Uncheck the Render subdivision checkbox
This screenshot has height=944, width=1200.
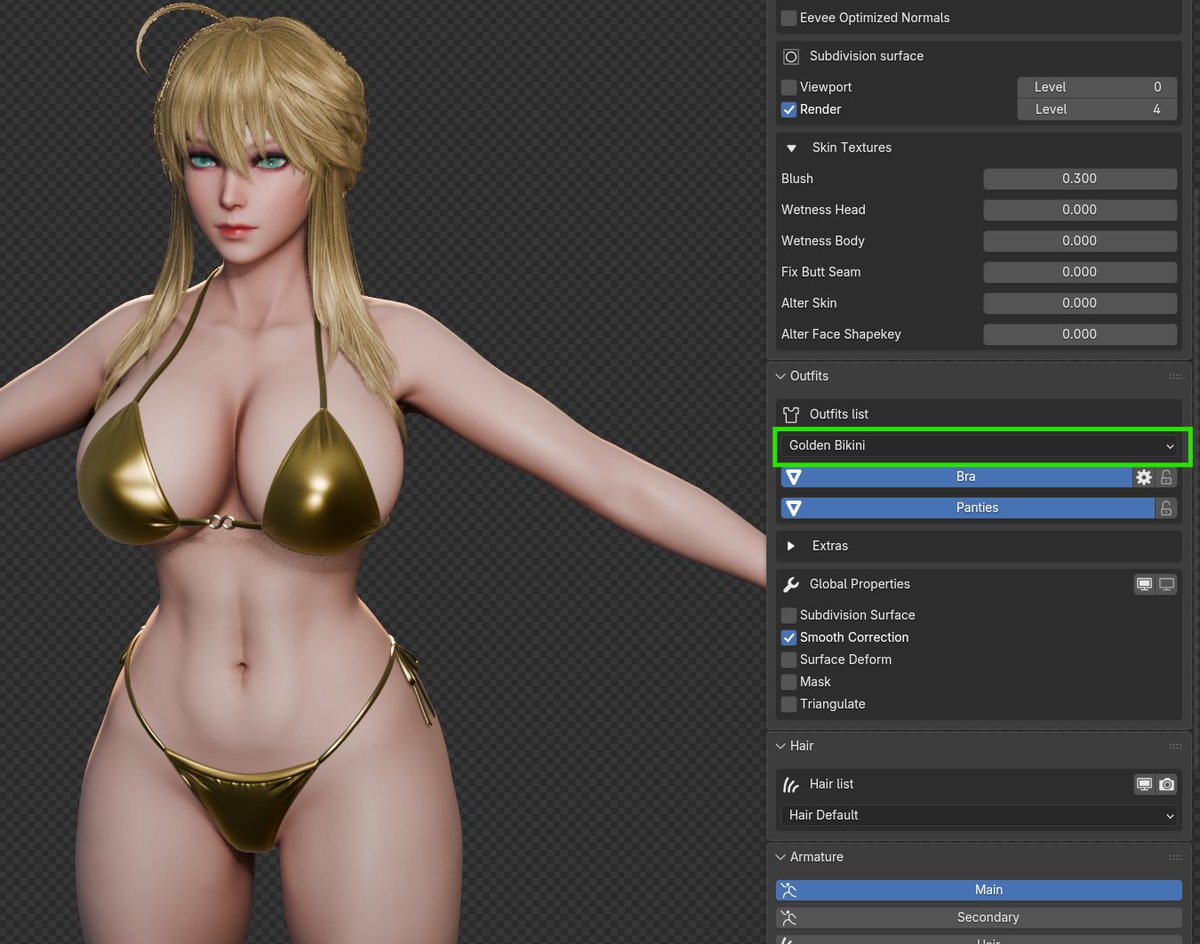tap(789, 109)
